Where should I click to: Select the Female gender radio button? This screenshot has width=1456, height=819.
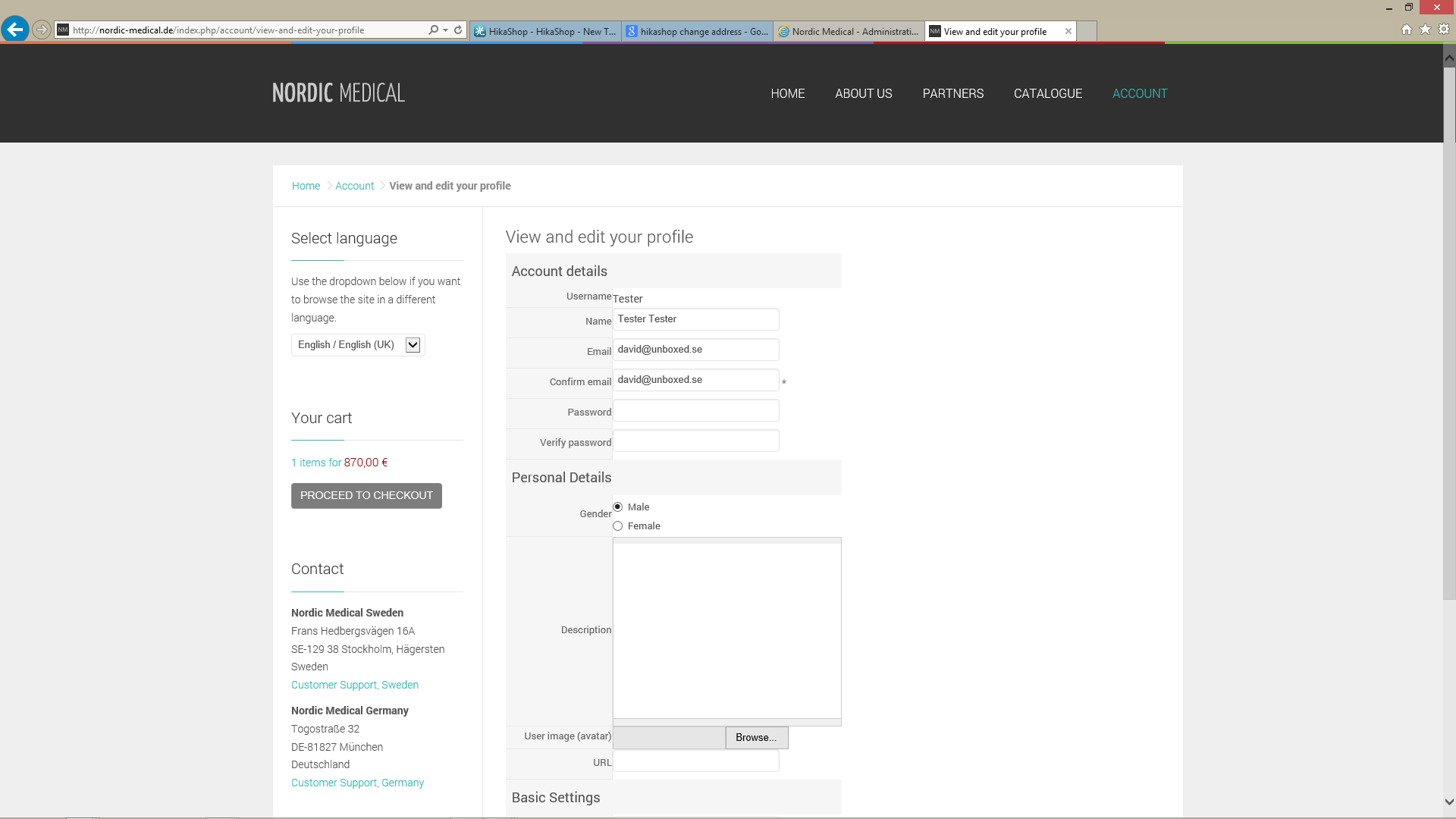tap(618, 526)
